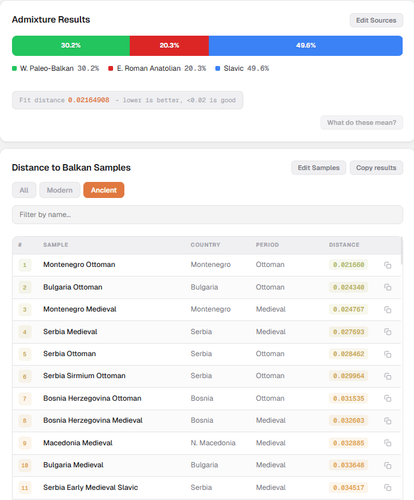Click the red E. Roman Anatolian segment
This screenshot has width=414, height=500.
click(x=169, y=46)
